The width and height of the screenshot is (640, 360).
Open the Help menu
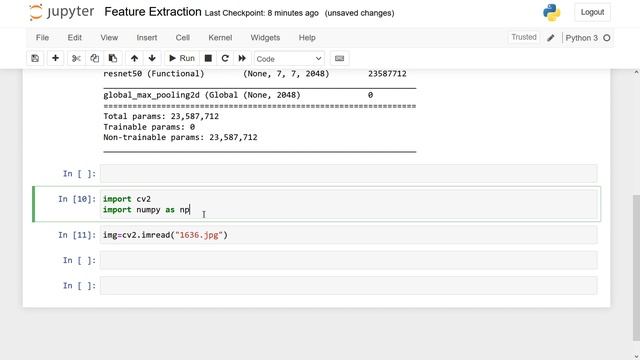click(x=307, y=38)
